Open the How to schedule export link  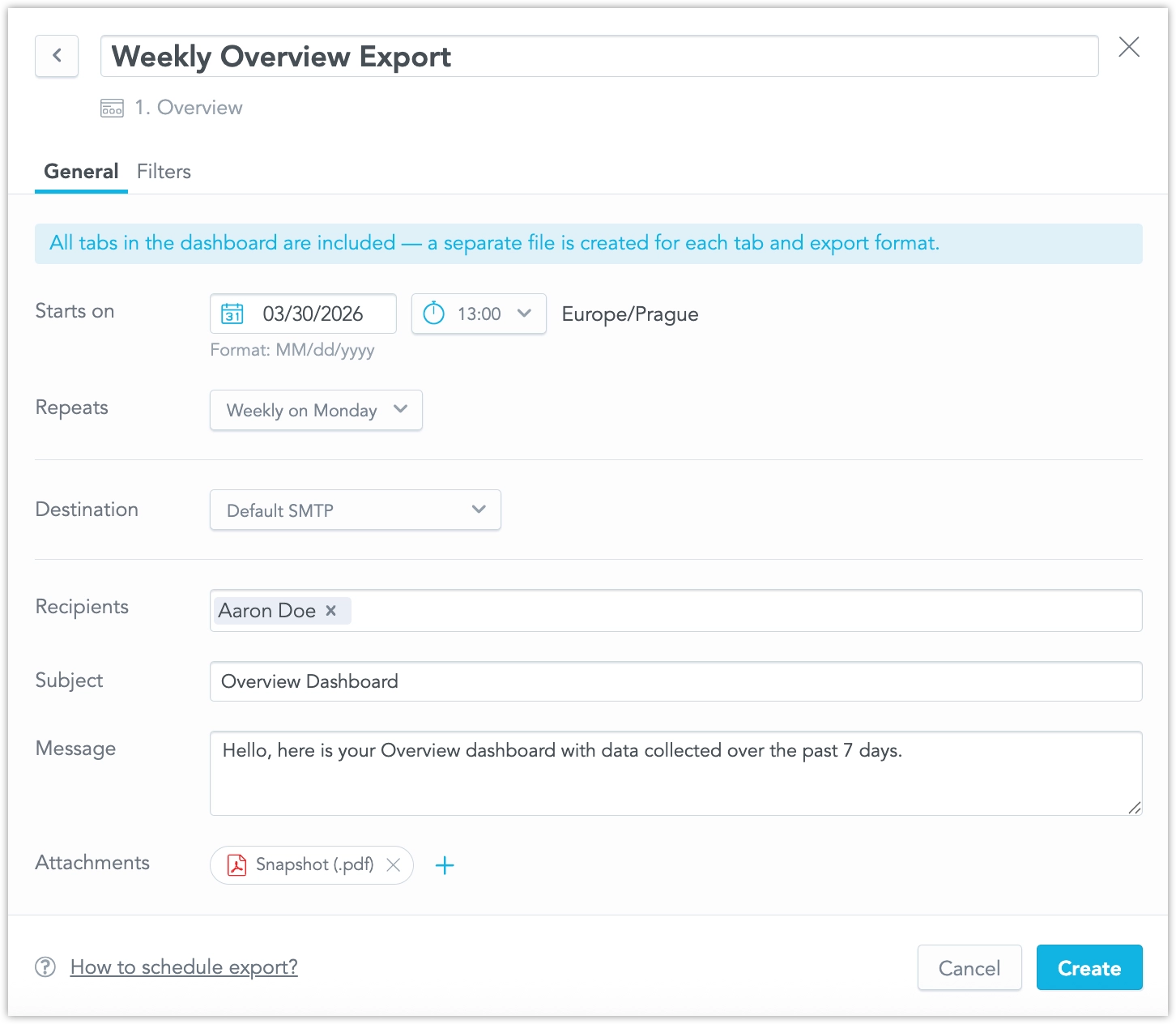tap(184, 966)
